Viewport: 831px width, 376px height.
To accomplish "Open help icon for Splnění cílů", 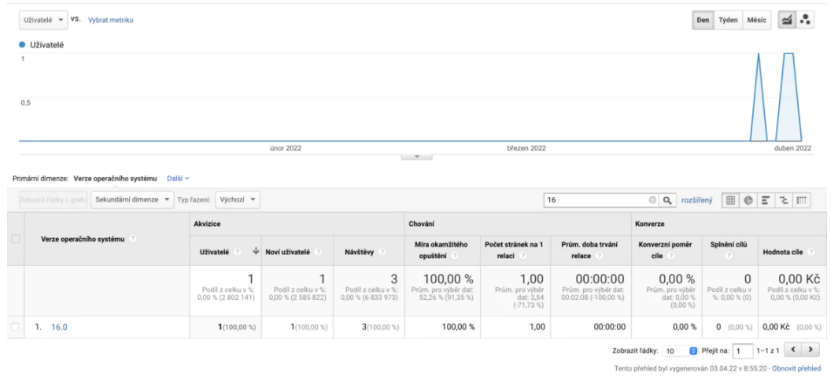I will pyautogui.click(x=729, y=256).
